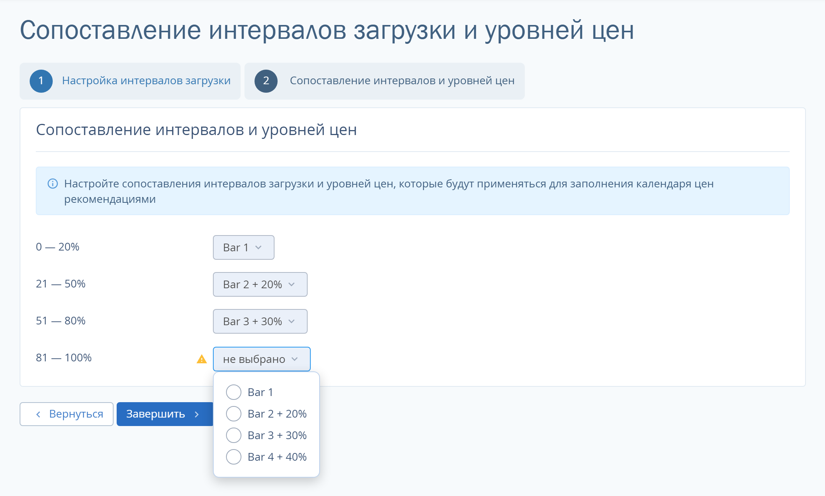Open the dropdown for the 21 — 50% interval
This screenshot has width=825, height=496.
coord(260,284)
